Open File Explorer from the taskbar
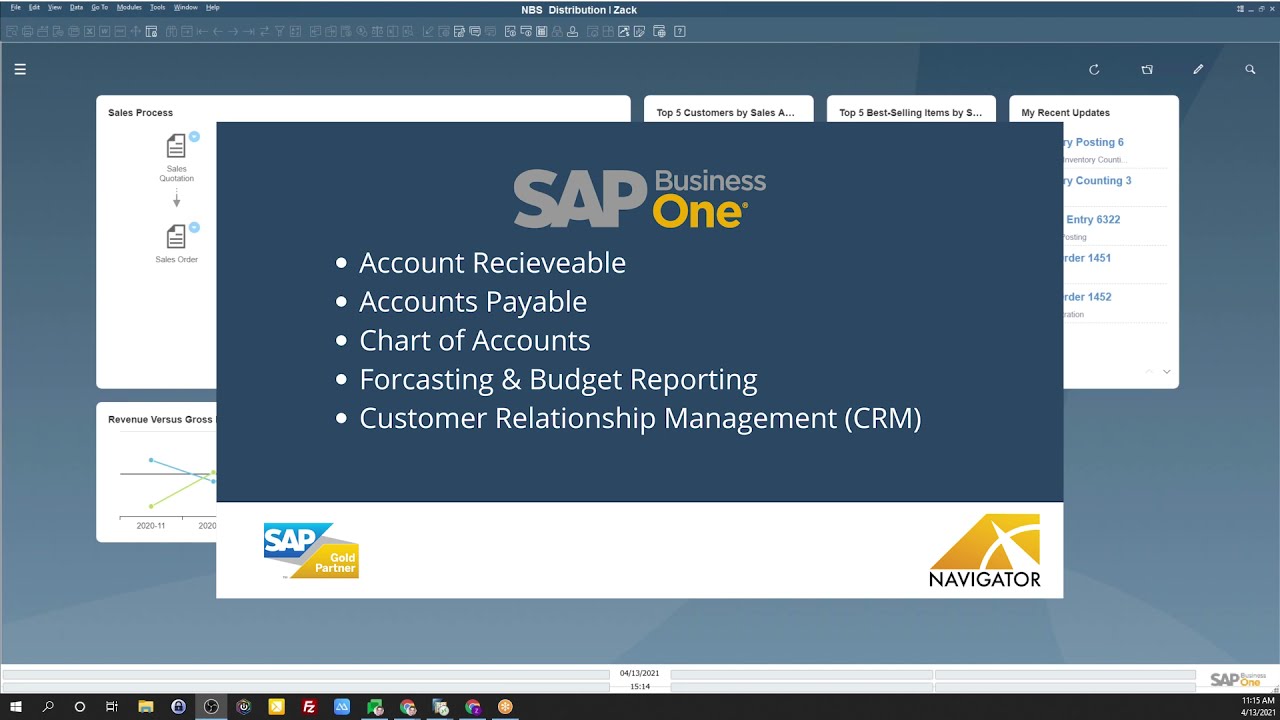1280x720 pixels. [145, 706]
